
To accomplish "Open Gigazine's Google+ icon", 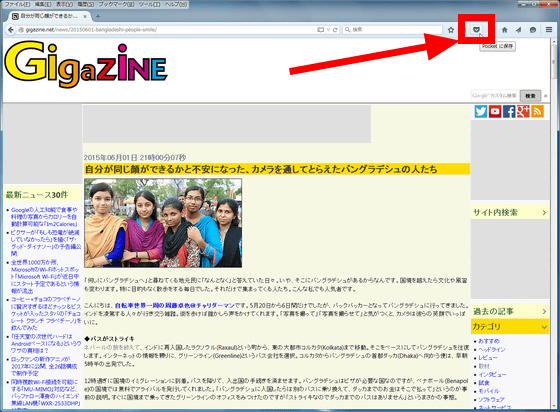I will pos(523,111).
